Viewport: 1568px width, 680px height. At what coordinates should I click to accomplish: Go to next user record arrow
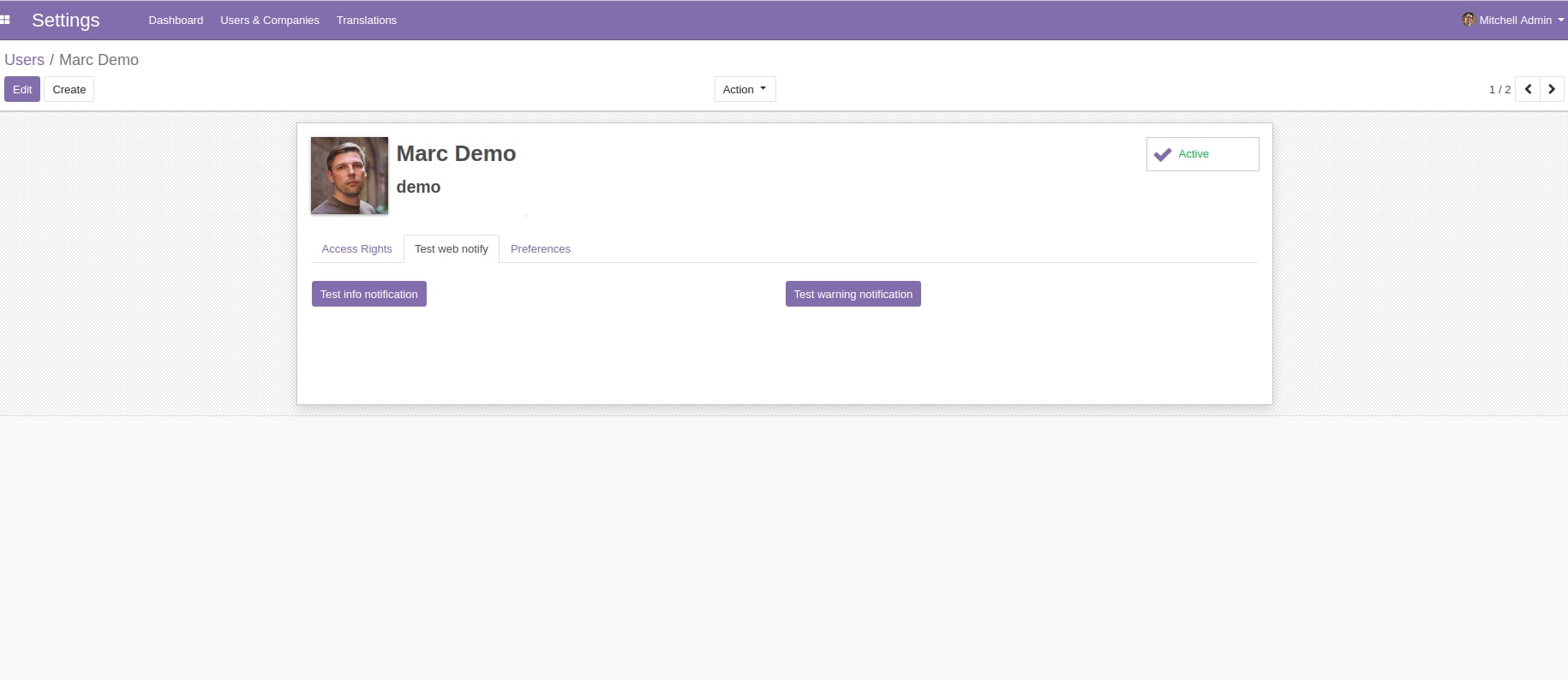[x=1552, y=89]
